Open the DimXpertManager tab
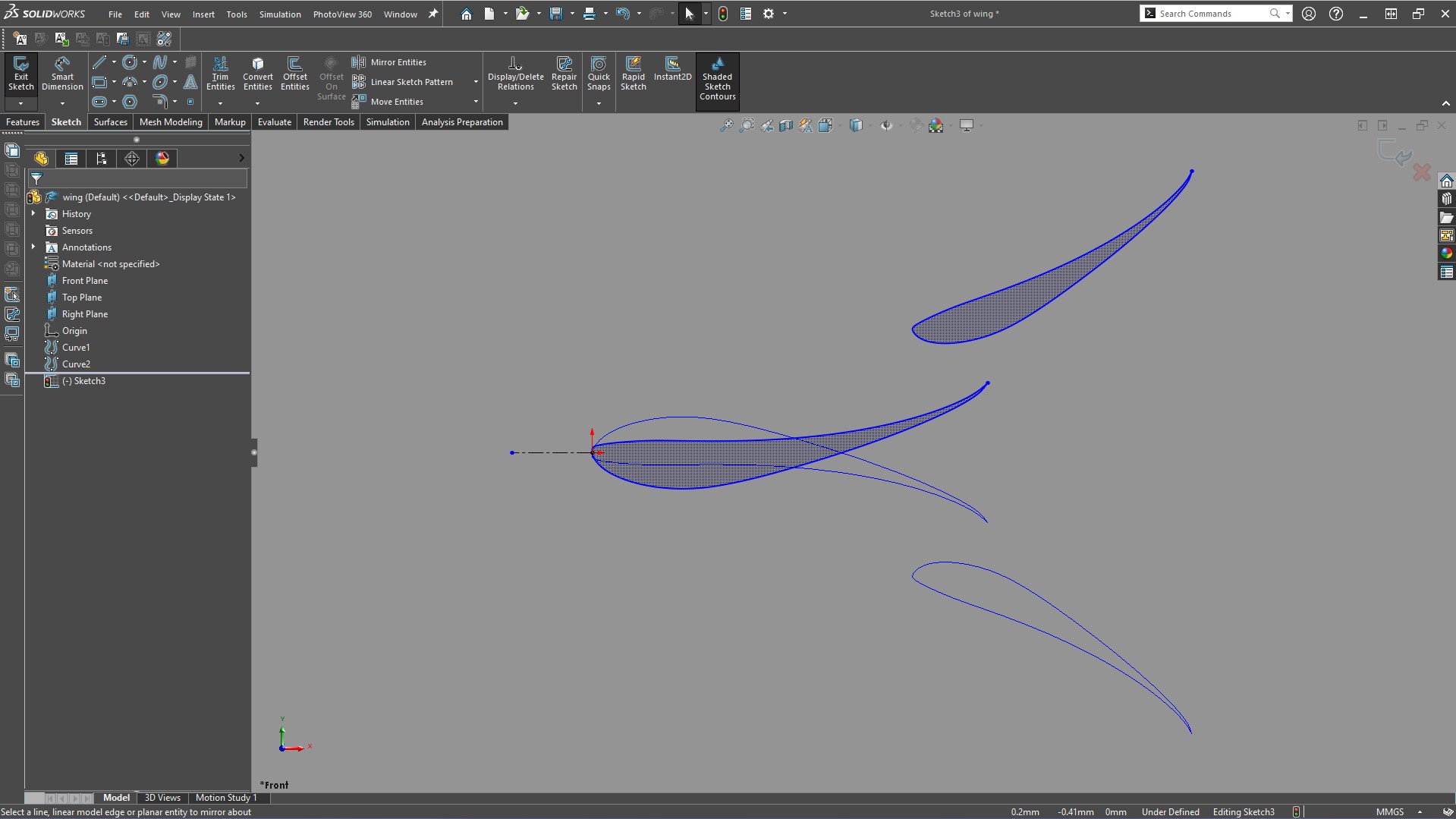Viewport: 1456px width, 819px height. pyautogui.click(x=132, y=158)
